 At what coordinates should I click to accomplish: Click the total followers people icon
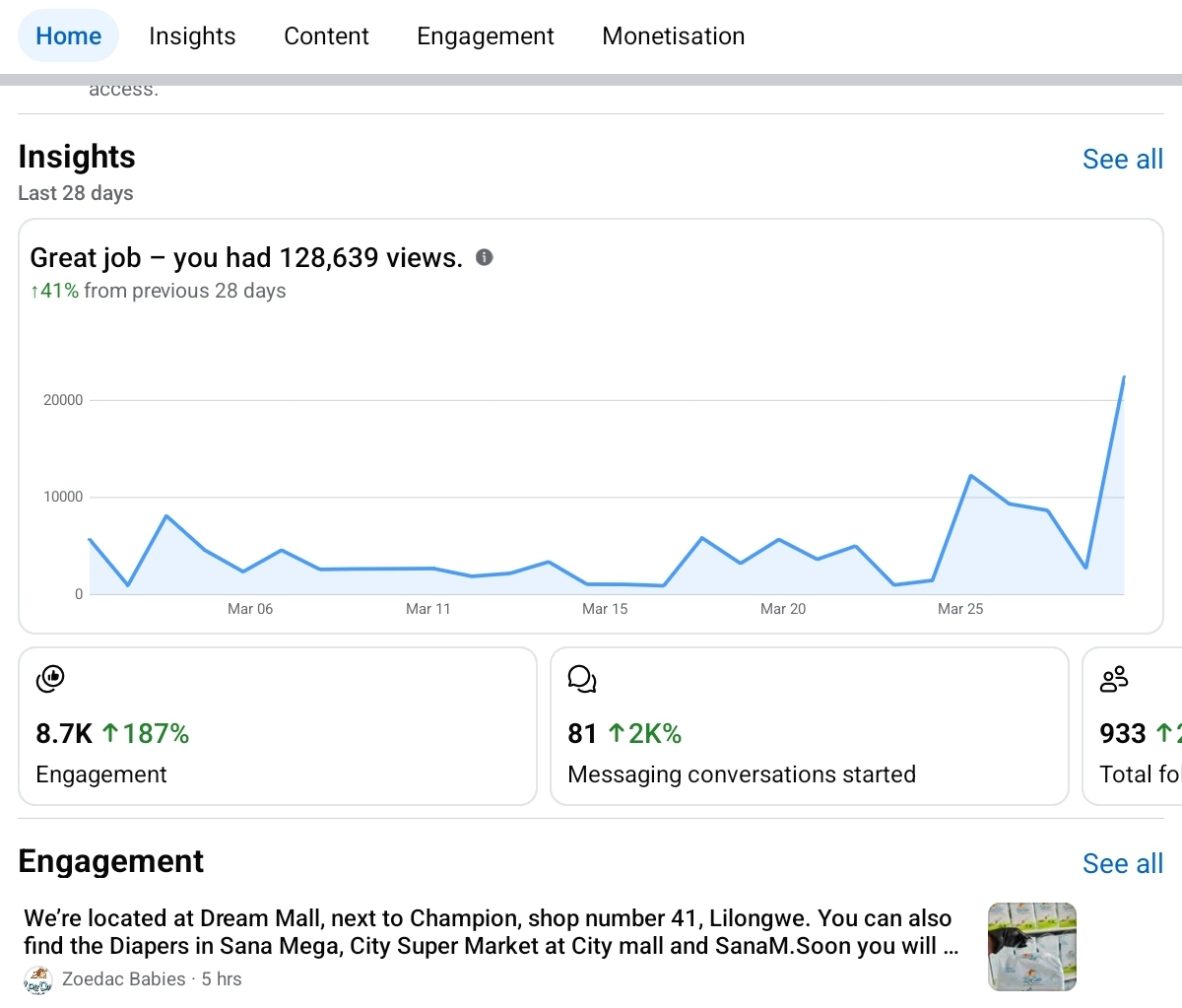pos(1114,679)
